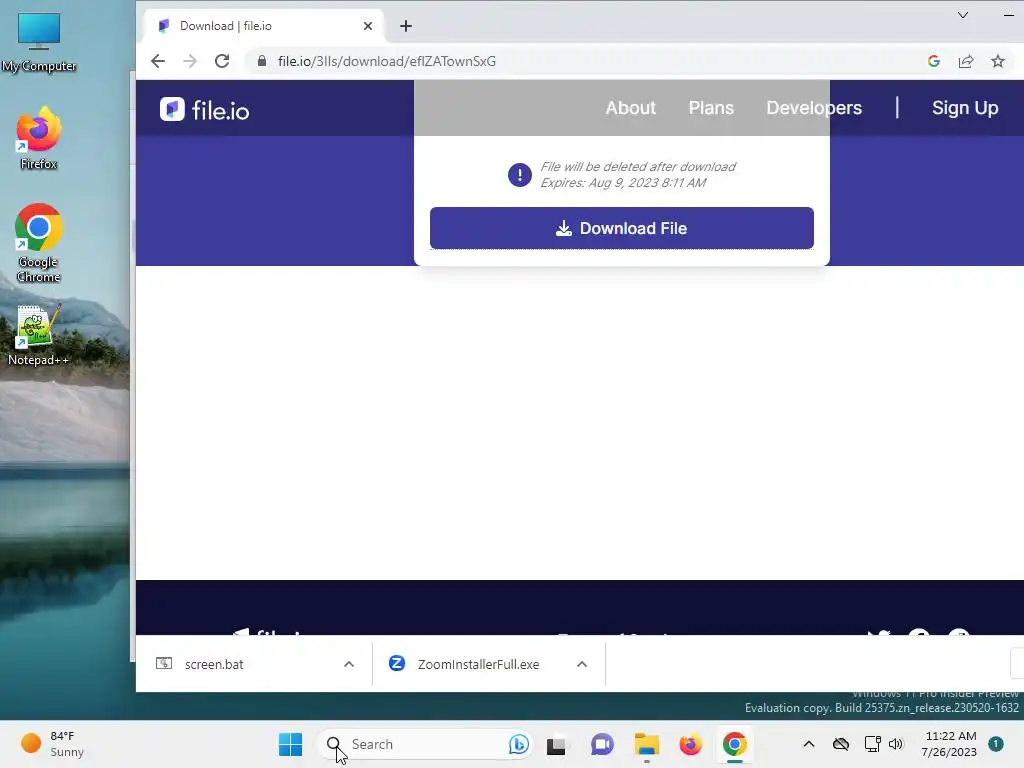
Task: Reload the file.io page
Action: click(222, 61)
